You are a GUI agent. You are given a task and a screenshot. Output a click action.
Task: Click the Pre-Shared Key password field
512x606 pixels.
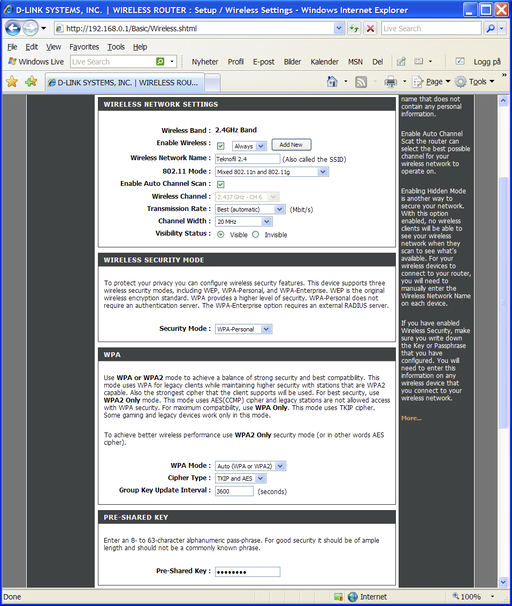tap(247, 572)
